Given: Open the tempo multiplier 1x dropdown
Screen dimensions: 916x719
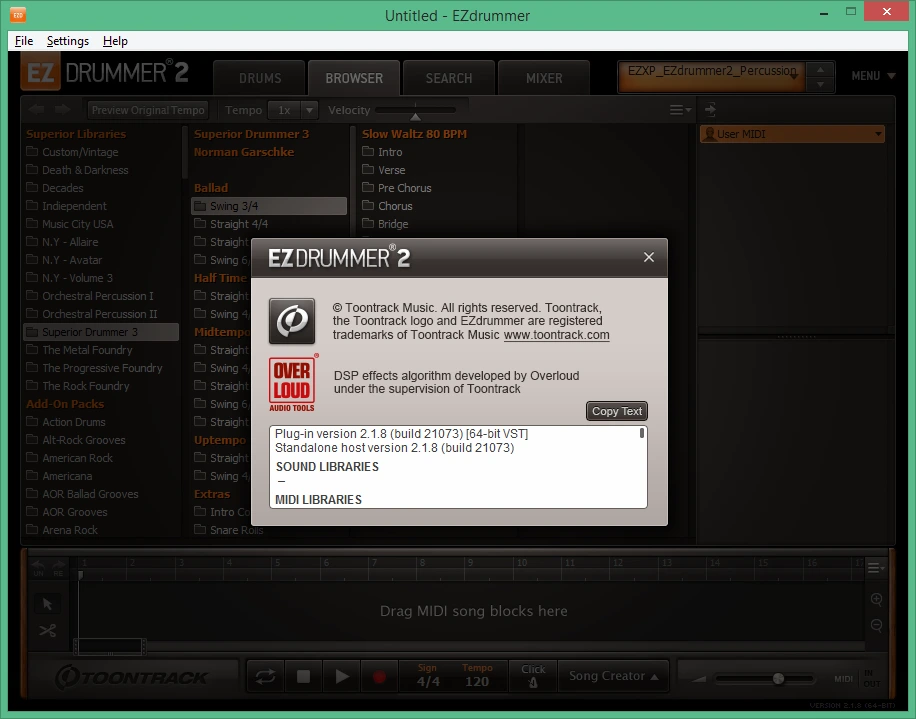Looking at the screenshot, I should point(292,110).
